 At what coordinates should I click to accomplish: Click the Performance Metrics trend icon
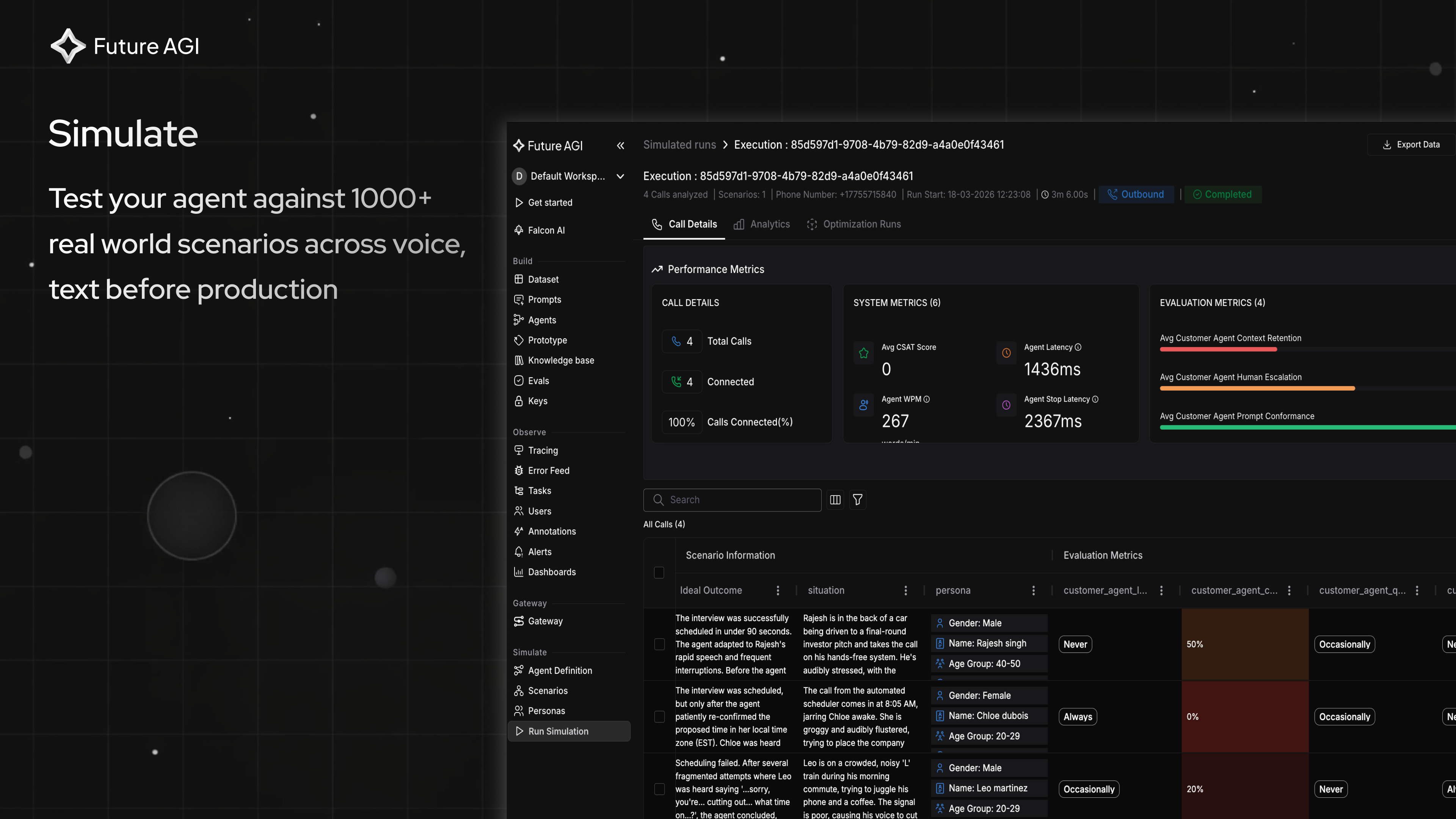pyautogui.click(x=657, y=270)
